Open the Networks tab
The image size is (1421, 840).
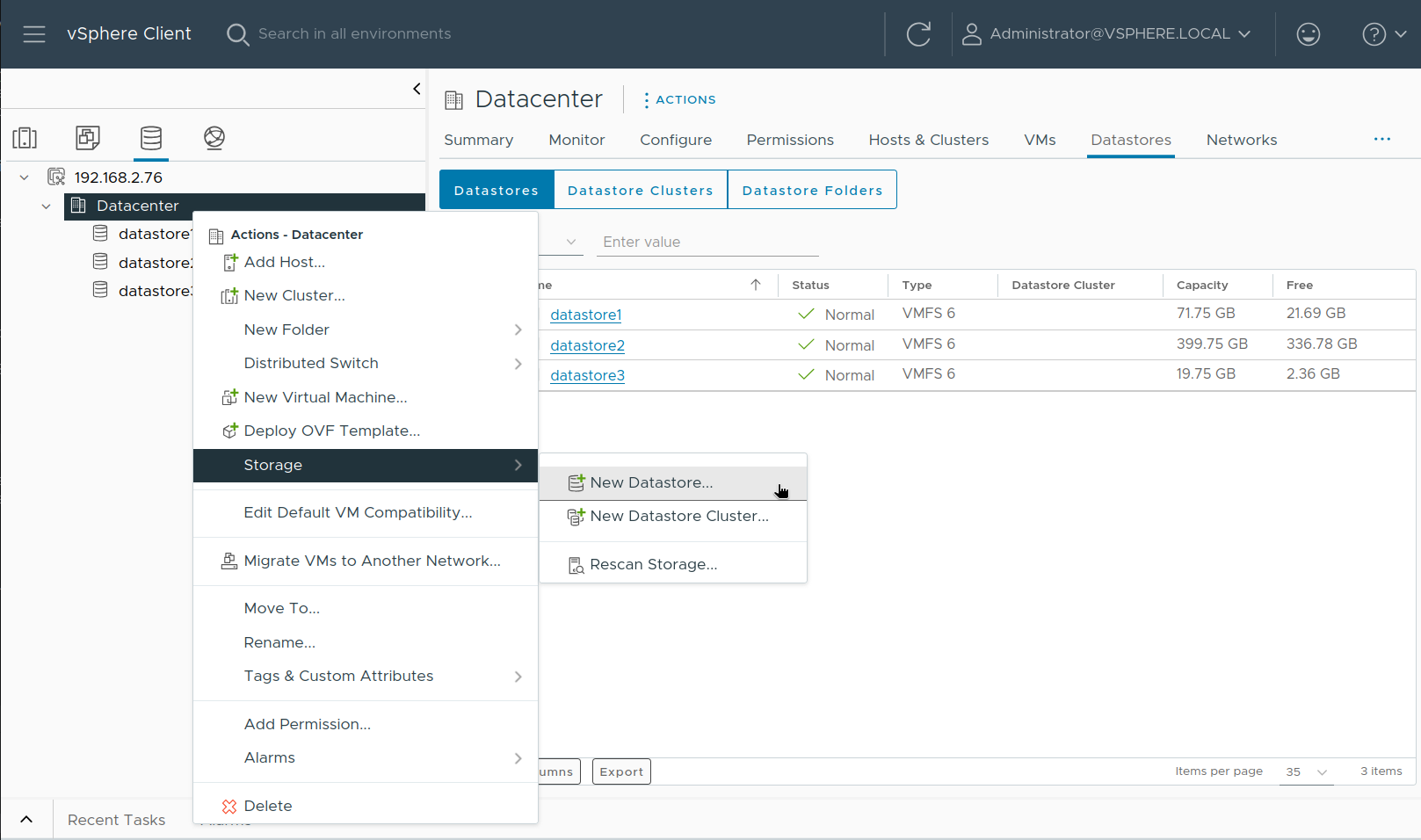coord(1242,141)
